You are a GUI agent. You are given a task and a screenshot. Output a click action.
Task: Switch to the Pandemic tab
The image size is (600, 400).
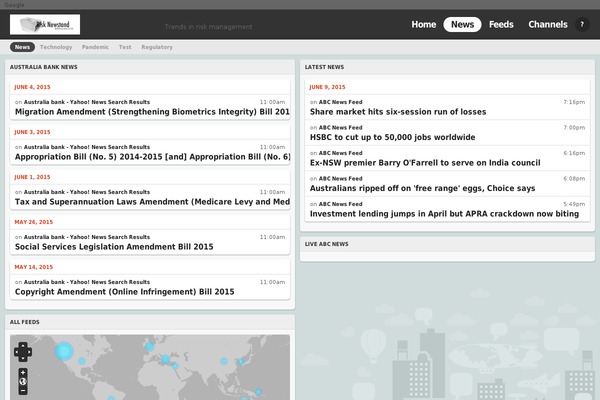[95, 47]
